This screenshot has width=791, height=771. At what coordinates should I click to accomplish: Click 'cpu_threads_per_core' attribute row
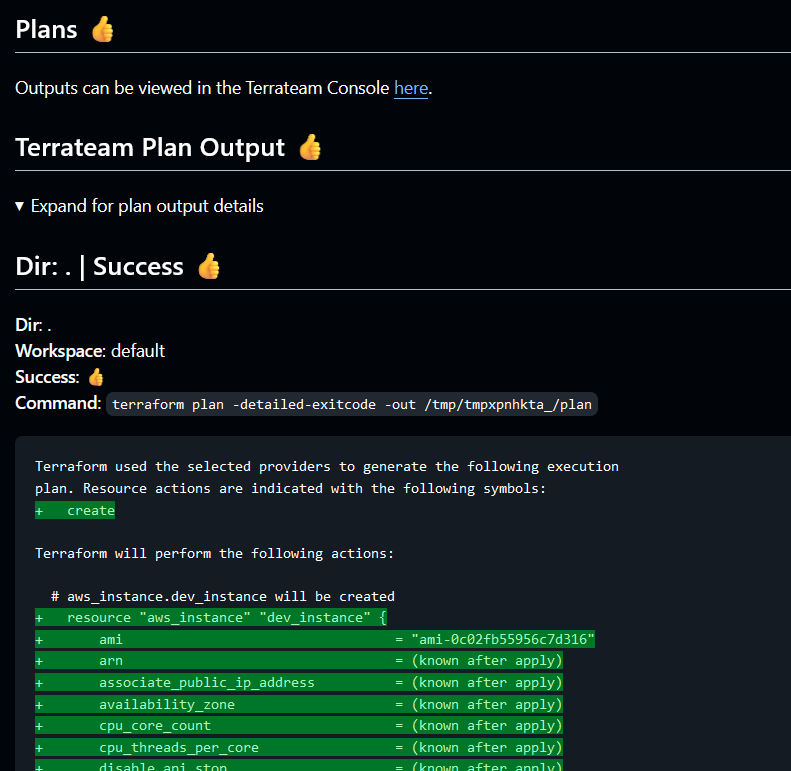[x=299, y=747]
